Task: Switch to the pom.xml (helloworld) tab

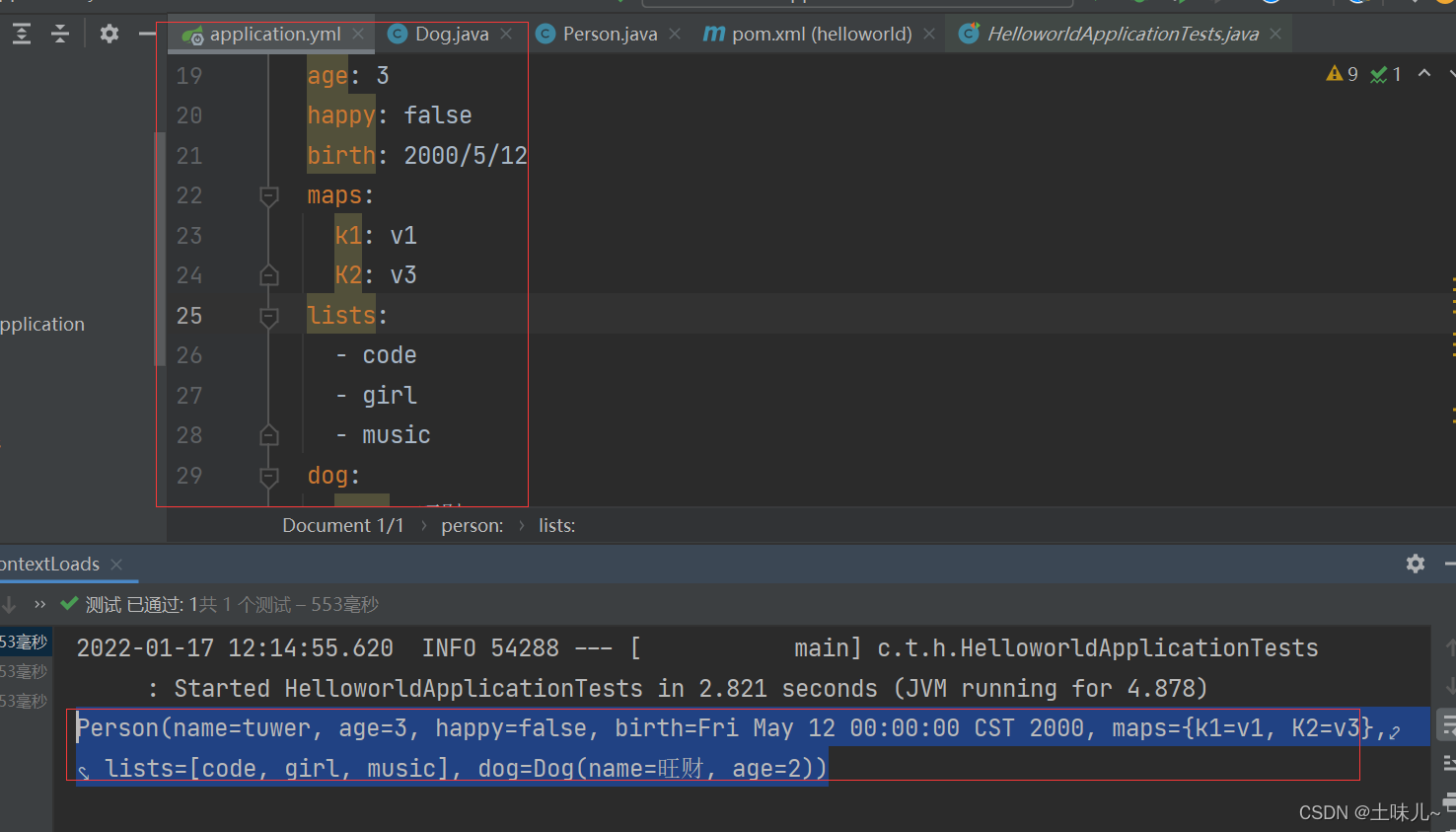Action: 821,35
